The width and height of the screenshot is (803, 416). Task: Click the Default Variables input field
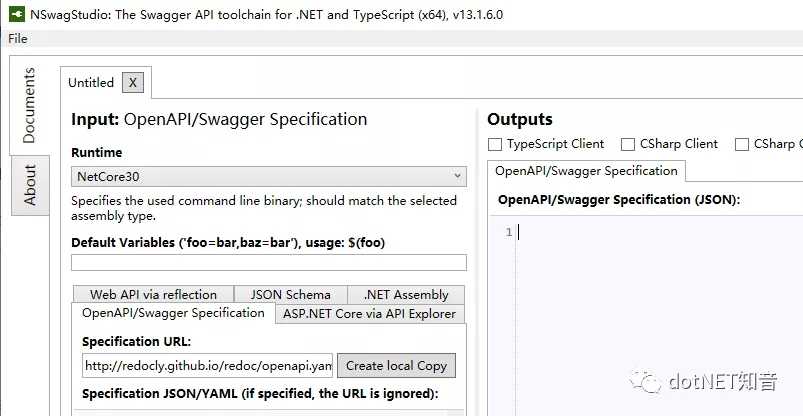coord(269,263)
